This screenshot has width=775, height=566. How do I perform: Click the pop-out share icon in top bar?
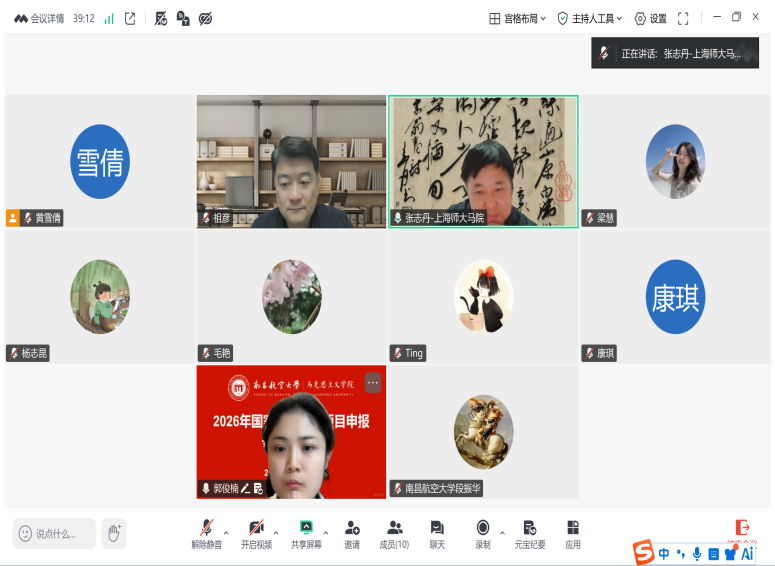pos(130,19)
